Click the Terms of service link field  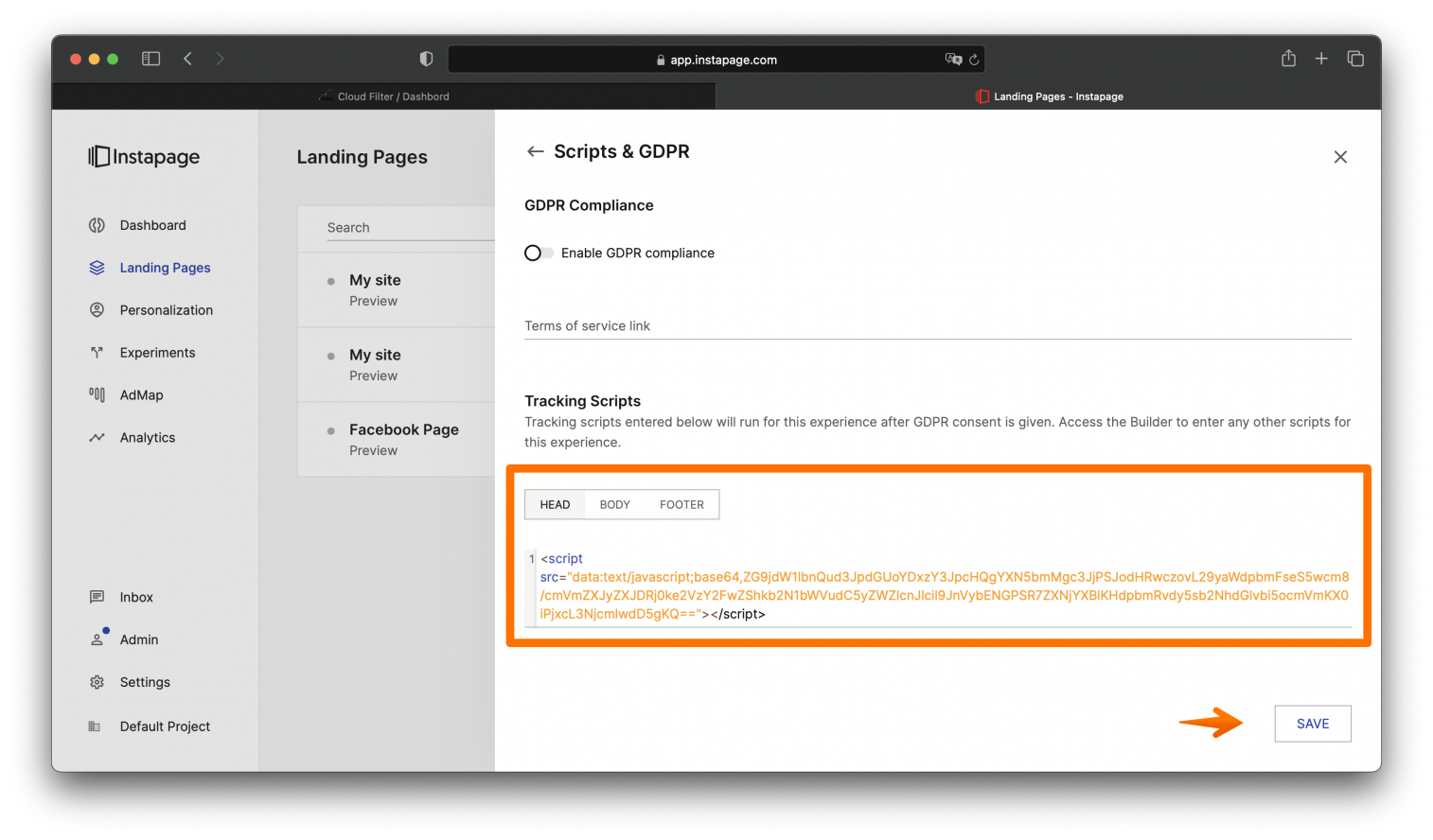(938, 325)
